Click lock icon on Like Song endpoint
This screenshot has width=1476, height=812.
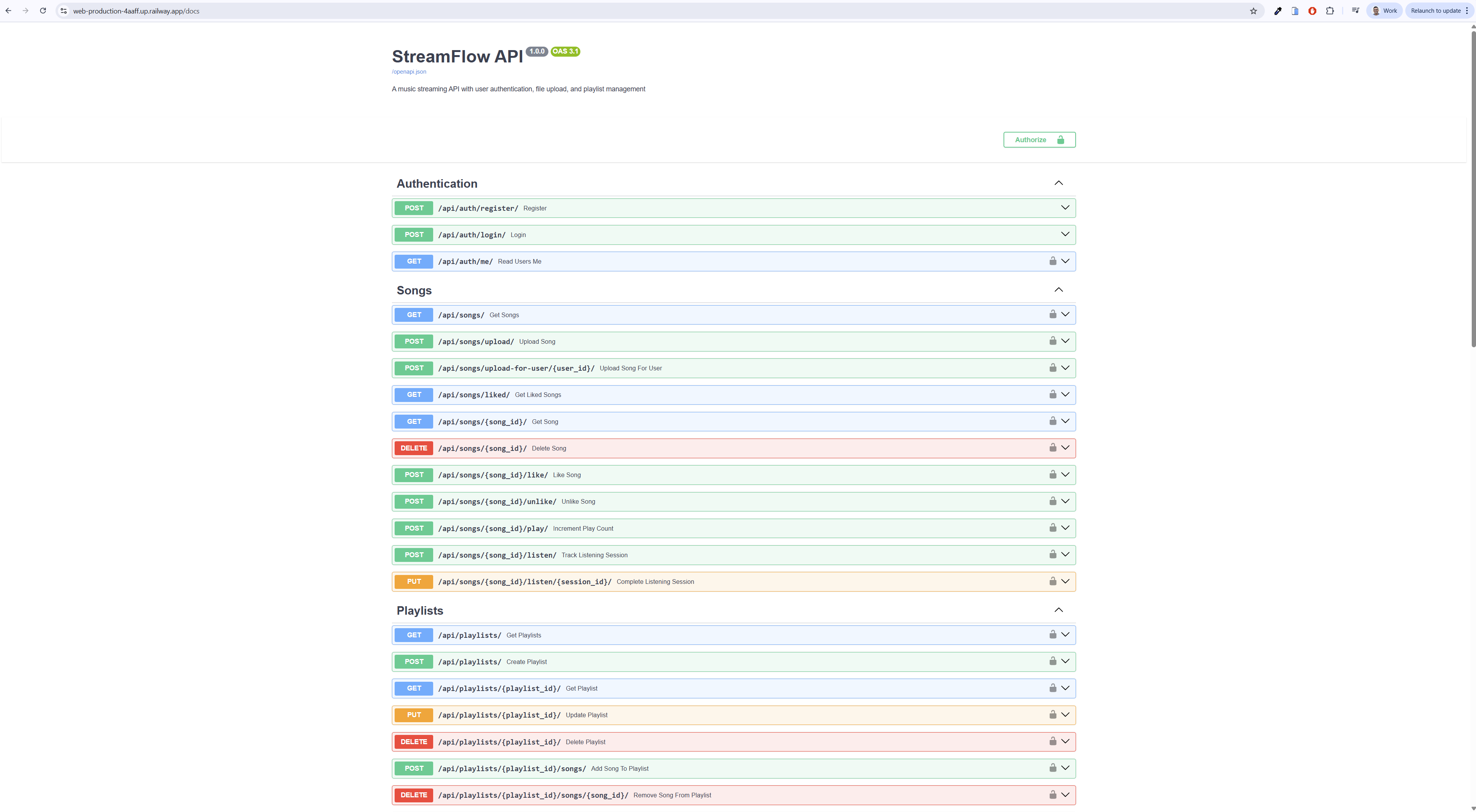1052,474
